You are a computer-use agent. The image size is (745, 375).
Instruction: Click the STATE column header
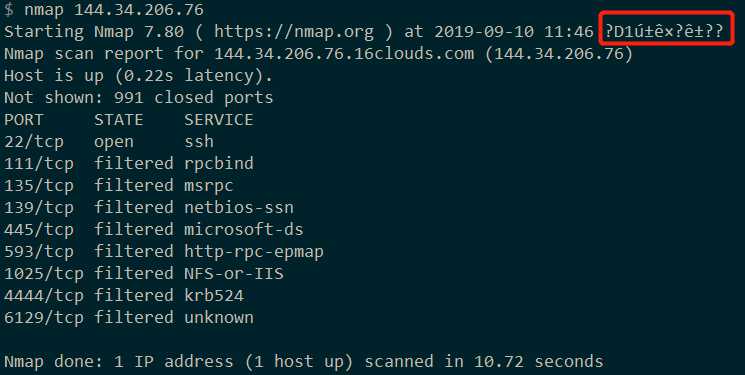pos(118,119)
